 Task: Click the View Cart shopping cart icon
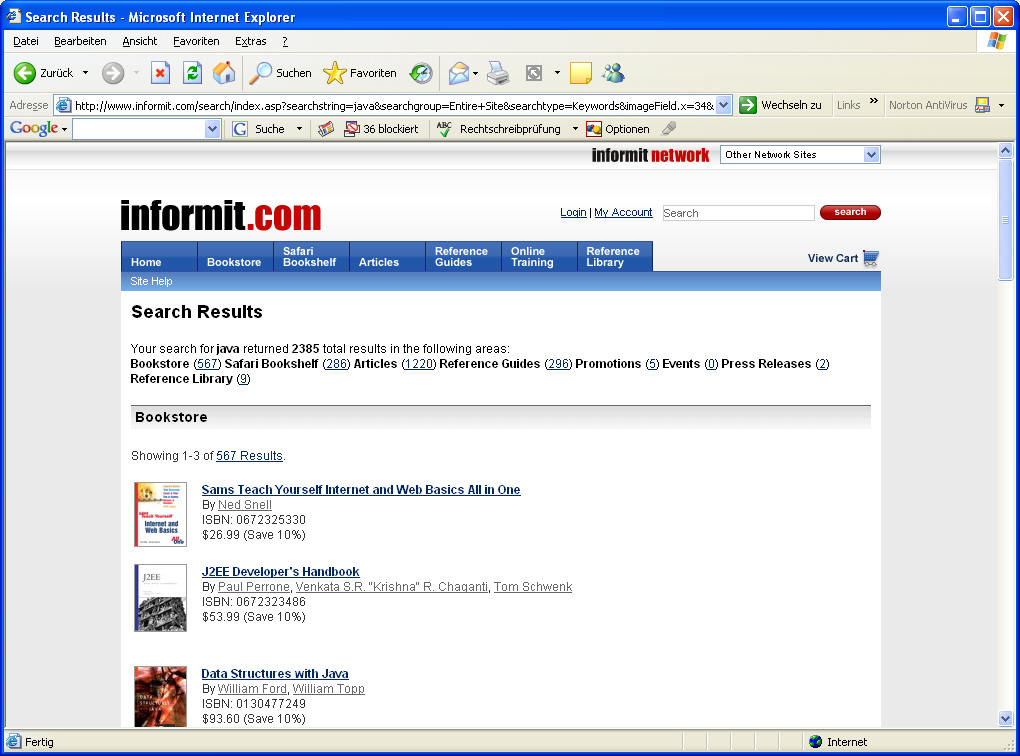pos(871,258)
